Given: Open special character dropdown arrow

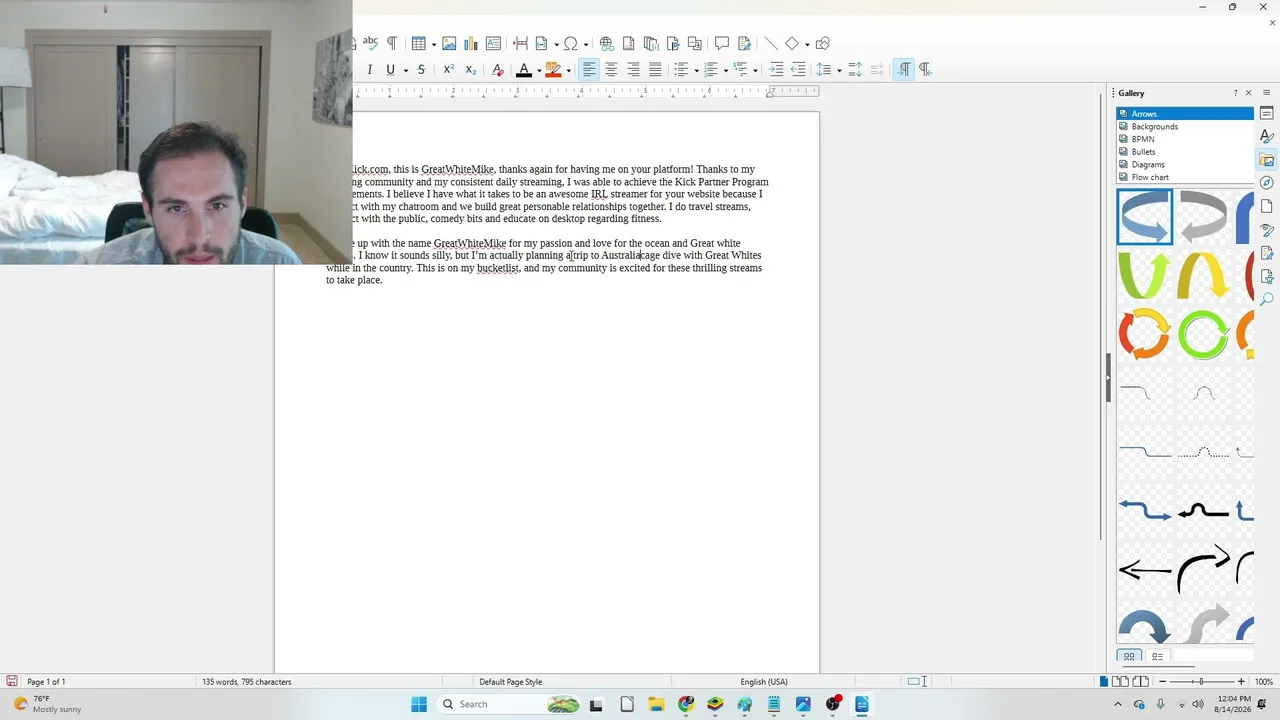Looking at the screenshot, I should tap(585, 44).
